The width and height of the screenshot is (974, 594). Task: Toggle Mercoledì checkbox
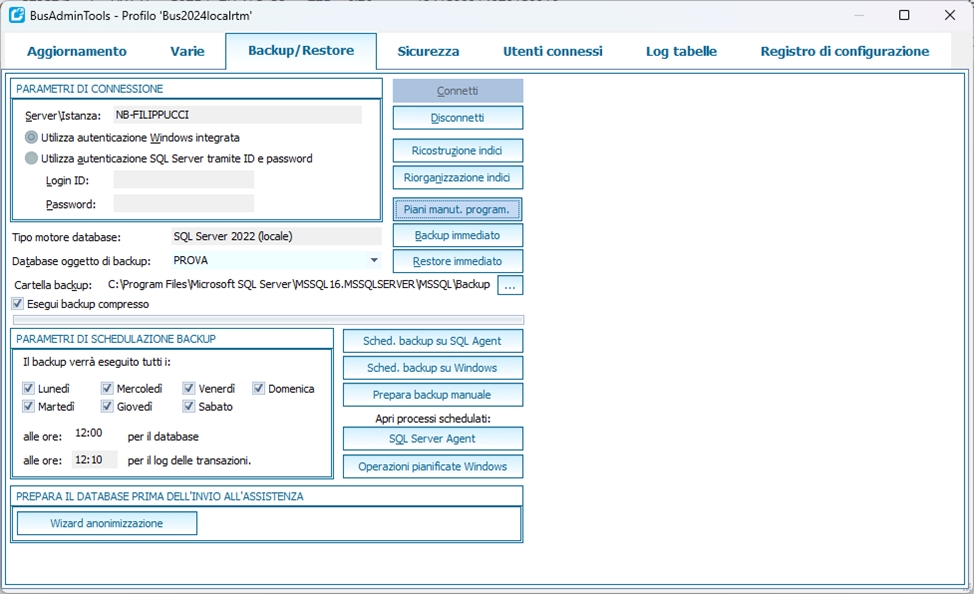107,388
